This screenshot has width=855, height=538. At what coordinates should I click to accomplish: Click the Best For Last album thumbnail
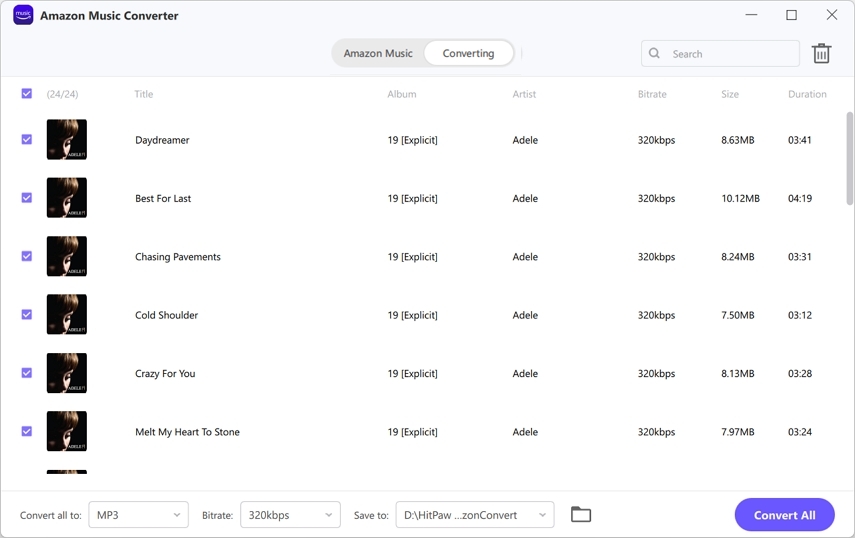67,198
